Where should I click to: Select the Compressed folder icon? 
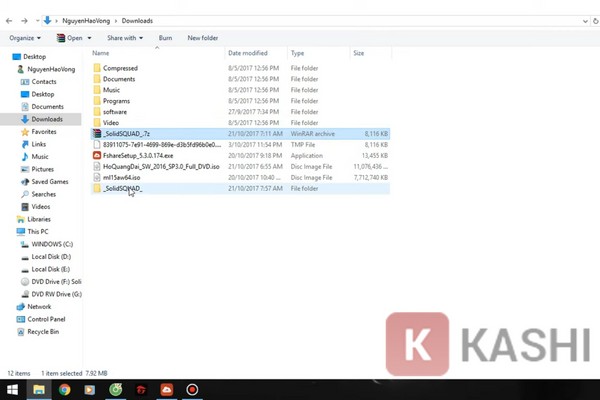97,68
